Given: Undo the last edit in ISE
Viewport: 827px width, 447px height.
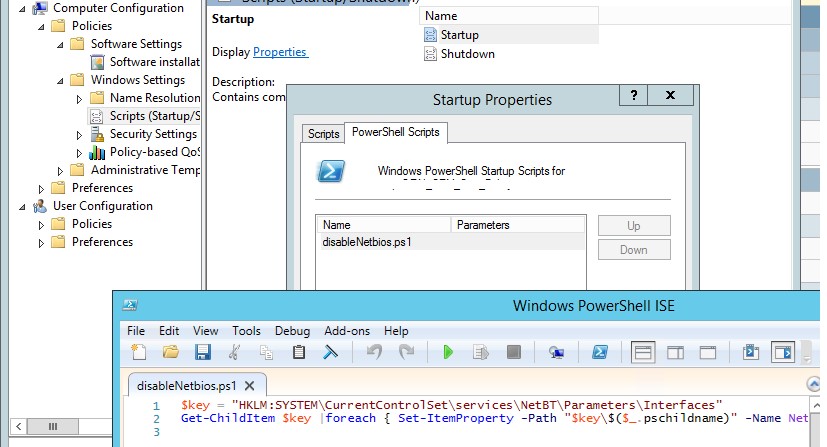Looking at the screenshot, I should click(x=374, y=352).
